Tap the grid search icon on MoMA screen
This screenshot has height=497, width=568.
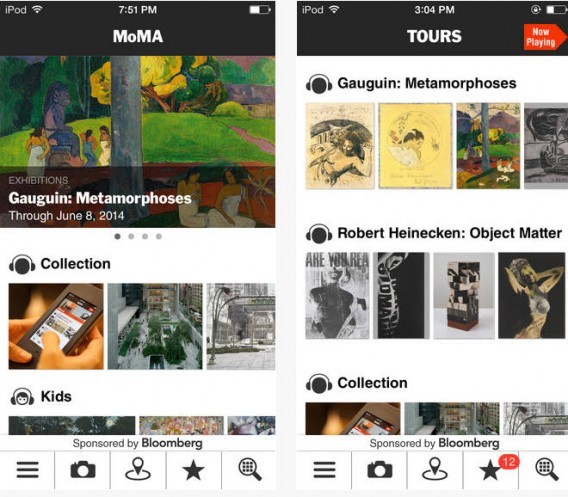(x=250, y=470)
